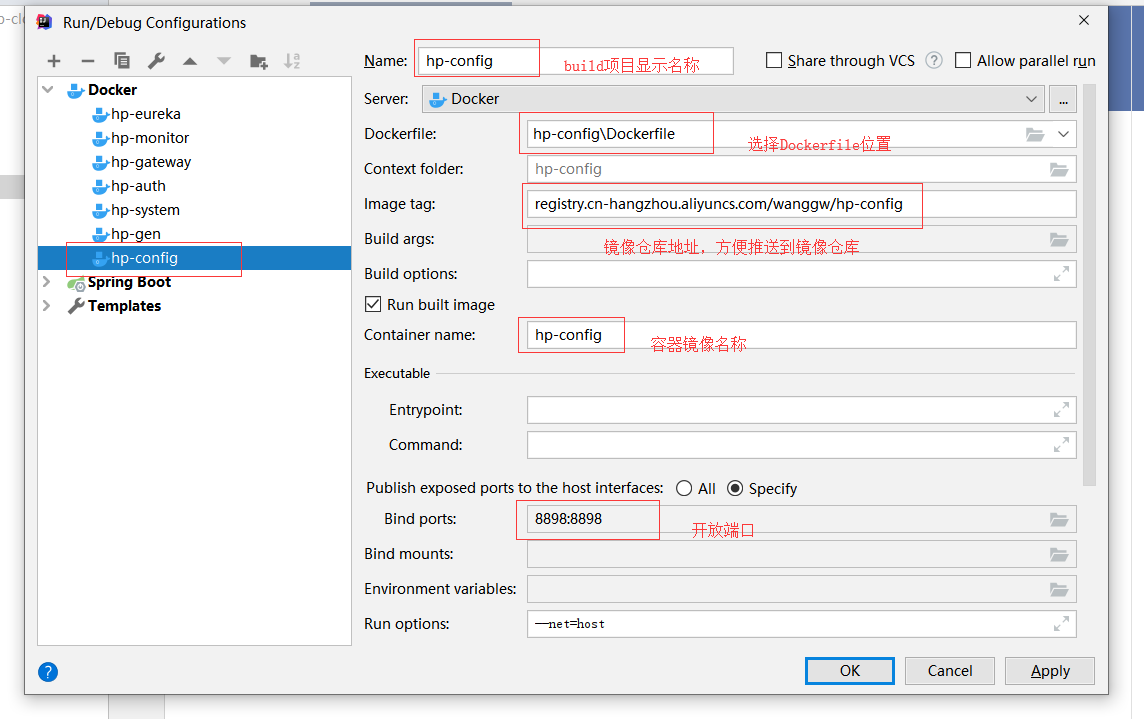Screen dimensions: 1144x719
Task: Select the Spring Boot group label
Action: [129, 282]
